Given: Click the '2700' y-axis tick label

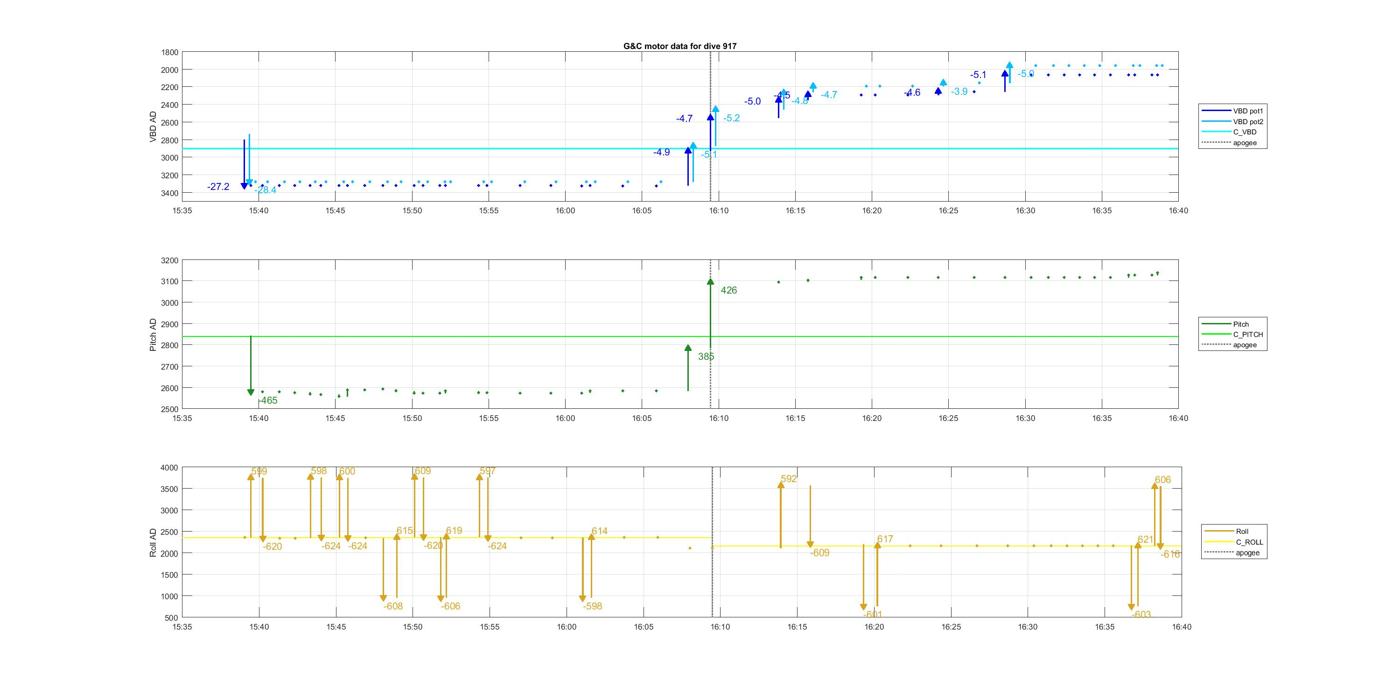Looking at the screenshot, I should pyautogui.click(x=170, y=367).
